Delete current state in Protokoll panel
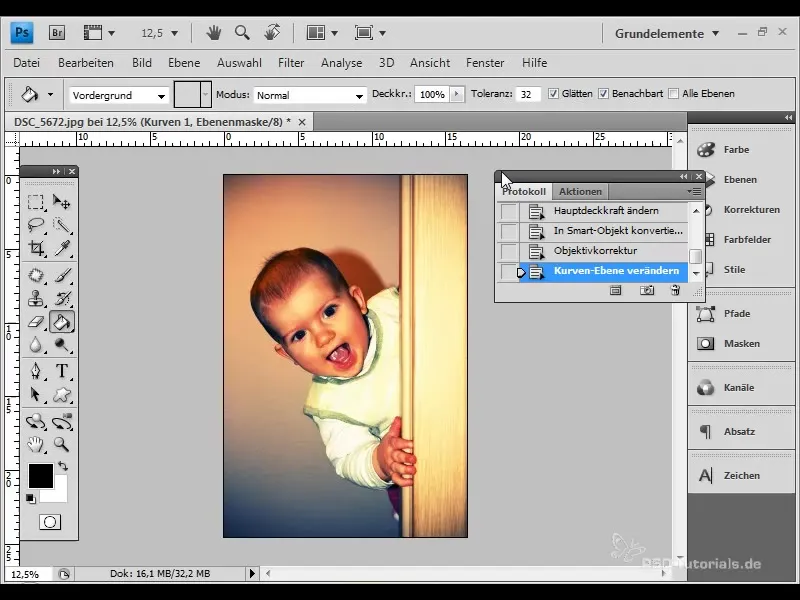 [x=676, y=290]
